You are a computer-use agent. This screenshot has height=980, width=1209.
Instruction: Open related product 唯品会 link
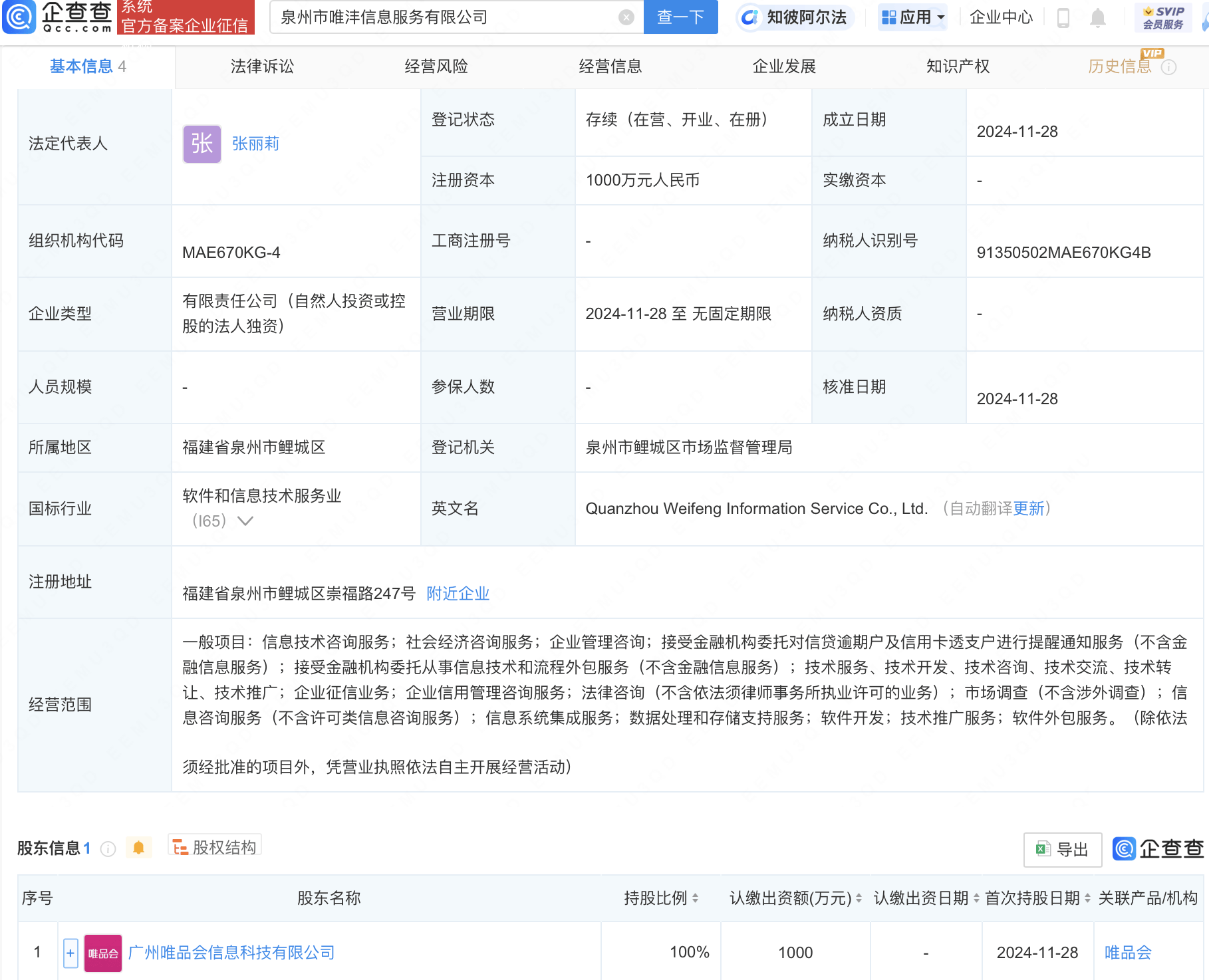pos(1128,953)
